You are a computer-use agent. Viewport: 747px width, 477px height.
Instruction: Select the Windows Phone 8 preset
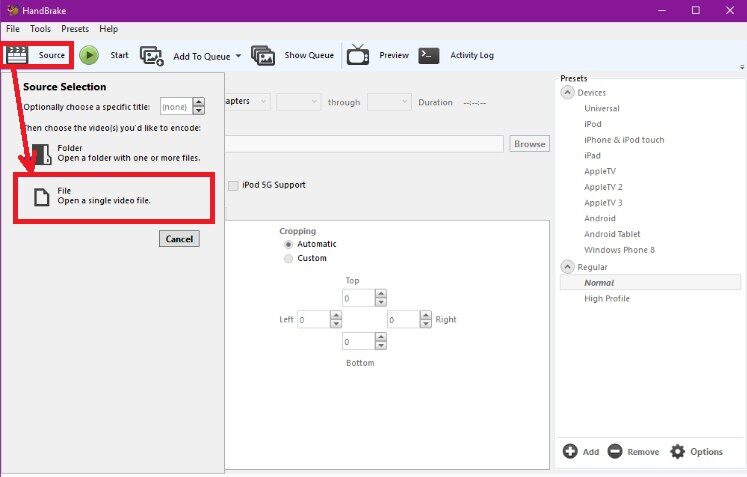tap(619, 250)
